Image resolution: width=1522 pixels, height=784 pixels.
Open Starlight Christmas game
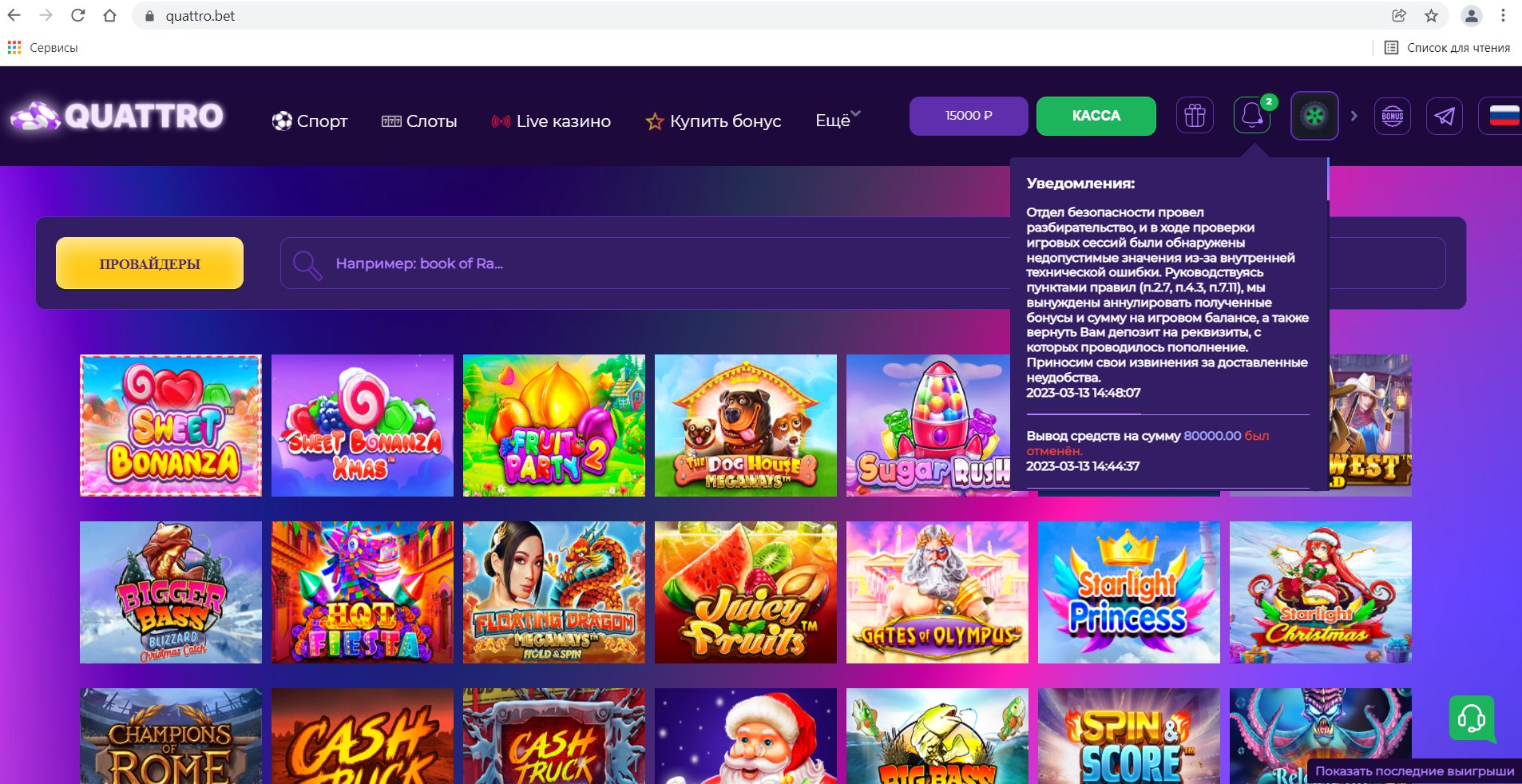pyautogui.click(x=1321, y=592)
